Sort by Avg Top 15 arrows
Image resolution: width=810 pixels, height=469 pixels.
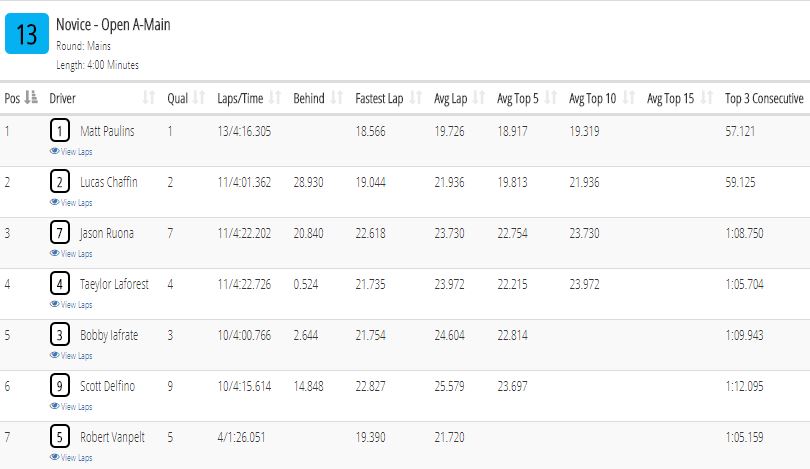pos(707,97)
